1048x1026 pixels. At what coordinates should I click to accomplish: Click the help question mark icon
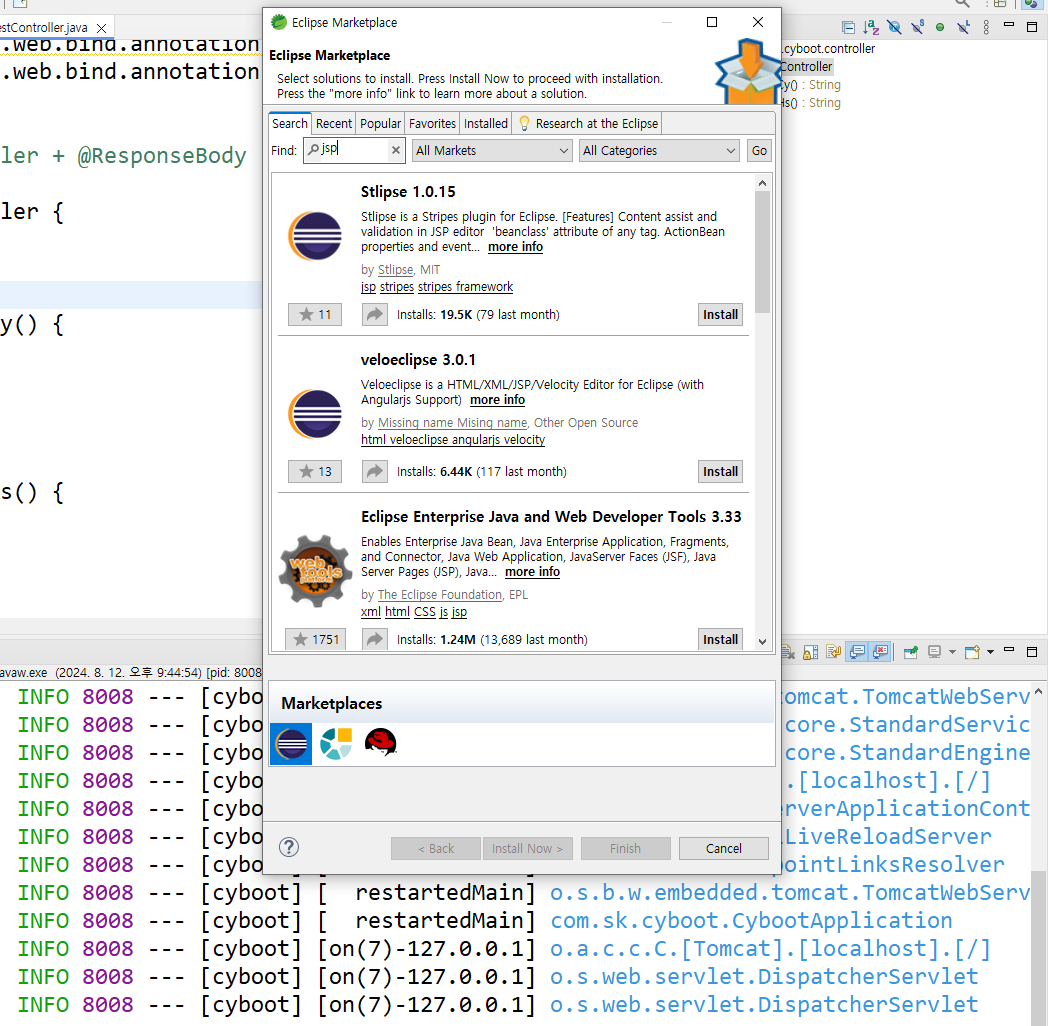tap(289, 848)
